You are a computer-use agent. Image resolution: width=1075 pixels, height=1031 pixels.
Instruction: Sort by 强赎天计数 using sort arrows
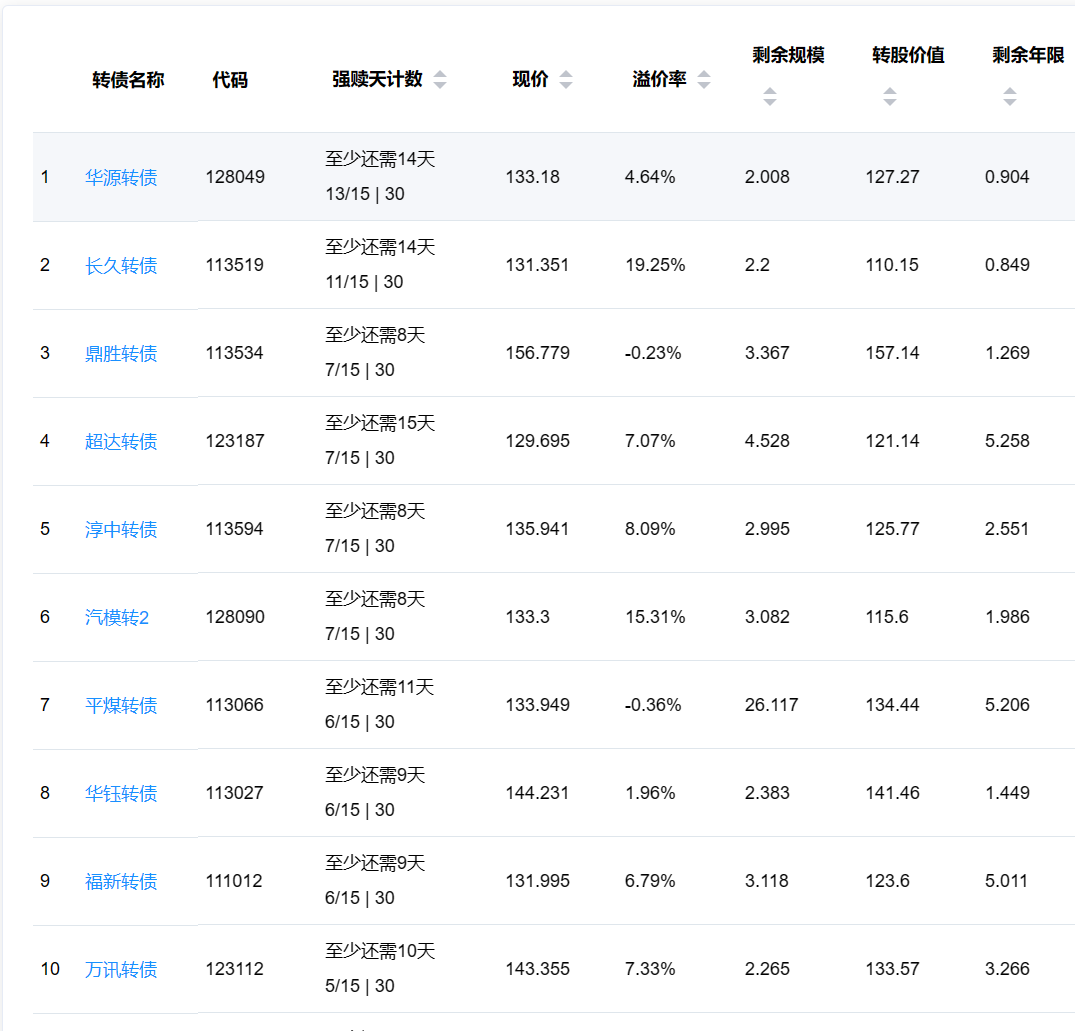pyautogui.click(x=440, y=80)
